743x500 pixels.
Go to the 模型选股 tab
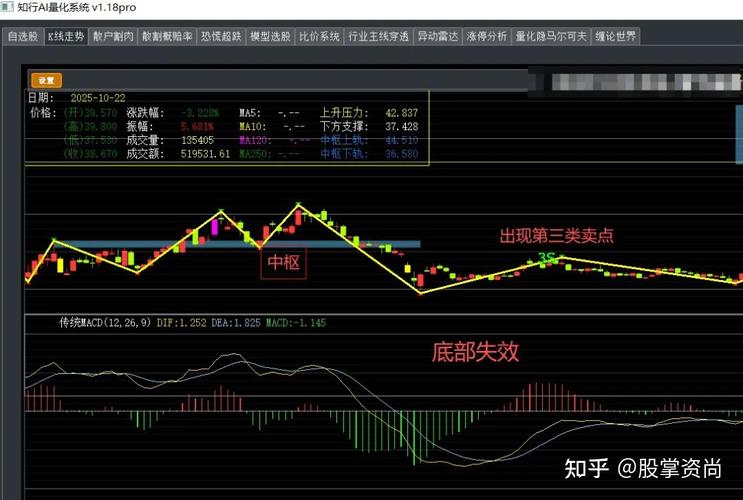click(271, 36)
